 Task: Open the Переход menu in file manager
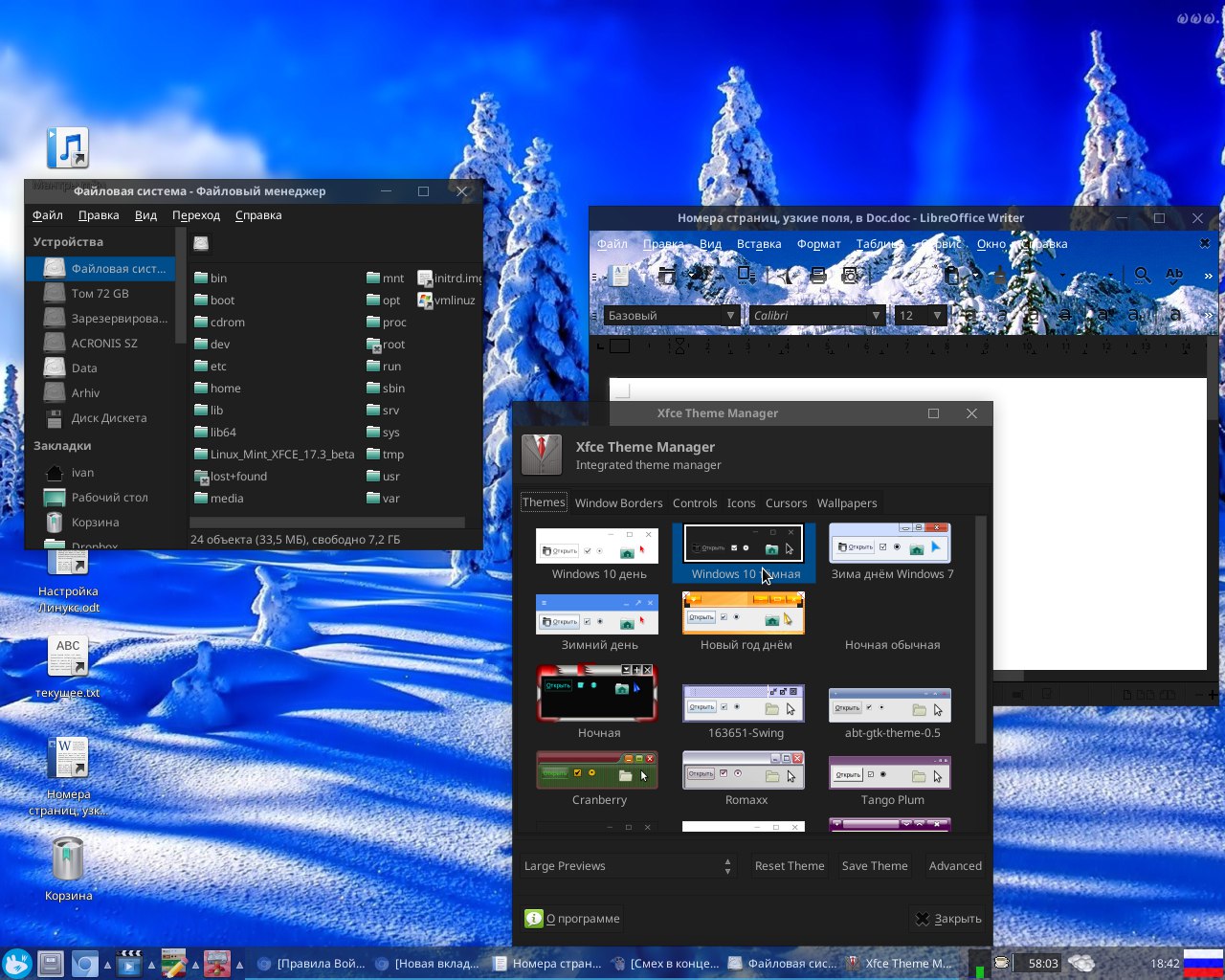pos(196,215)
